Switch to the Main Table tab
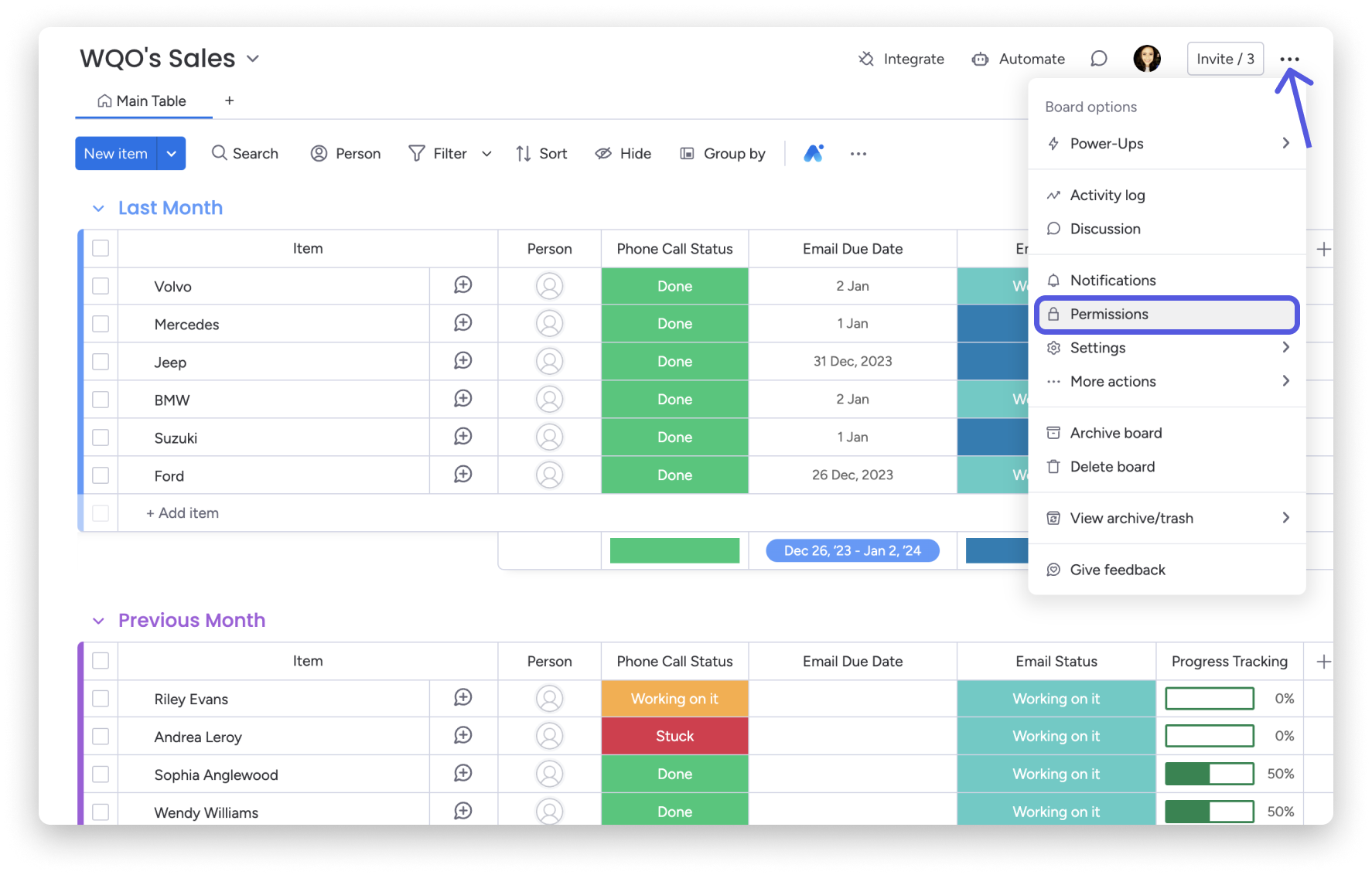The height and width of the screenshot is (875, 1372). coord(143,100)
